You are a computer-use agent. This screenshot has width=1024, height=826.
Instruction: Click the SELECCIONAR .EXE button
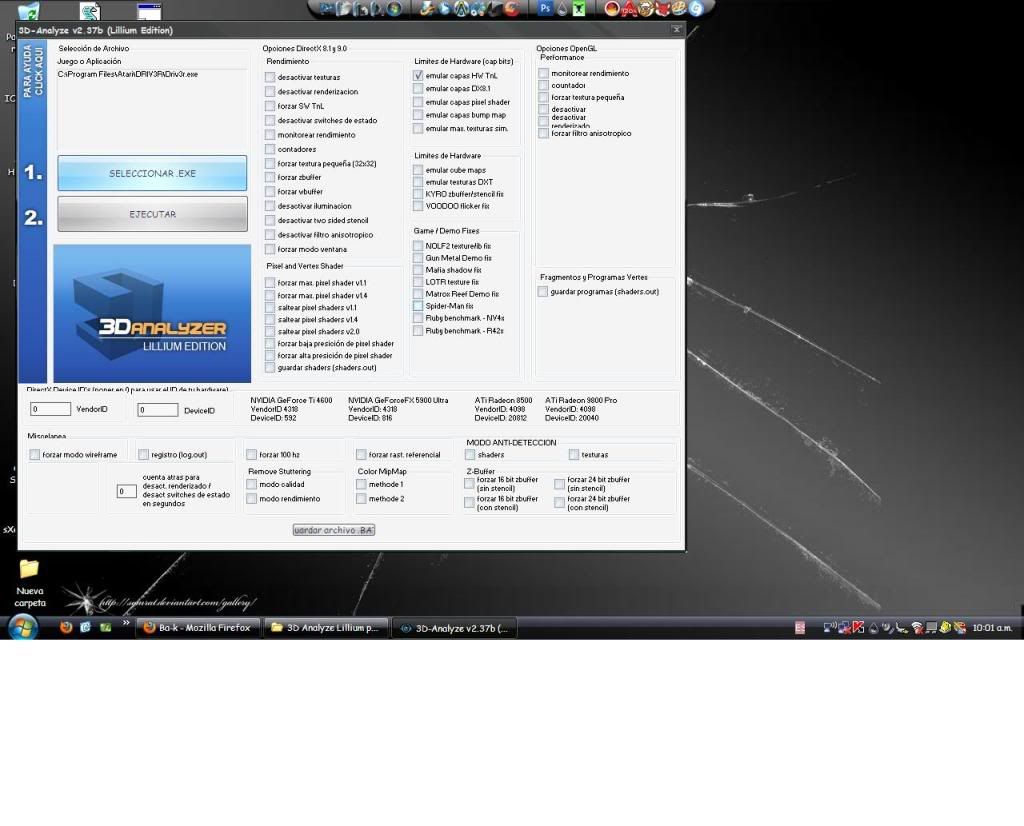(x=152, y=173)
